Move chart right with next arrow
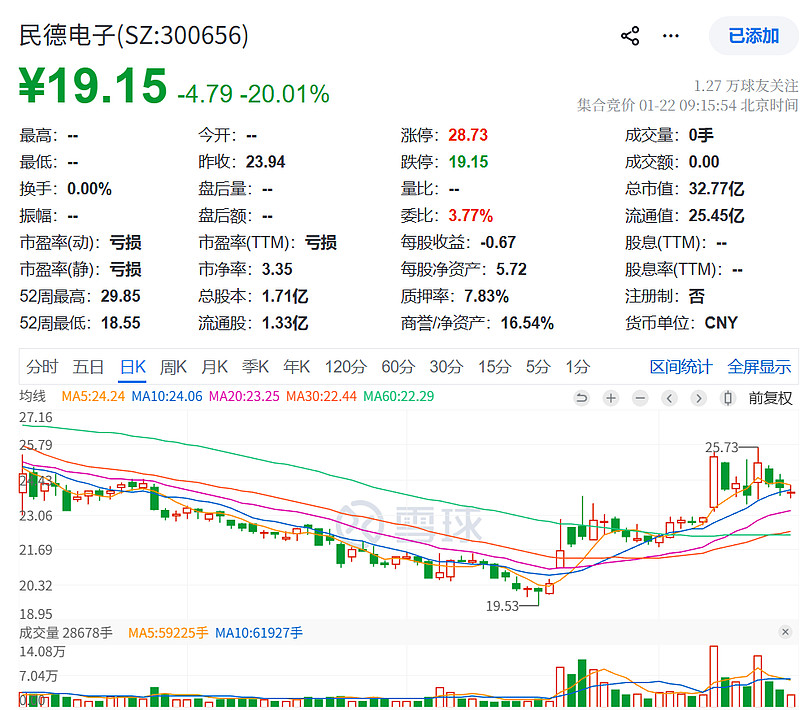Screen dimensions: 800x710 tap(699, 398)
